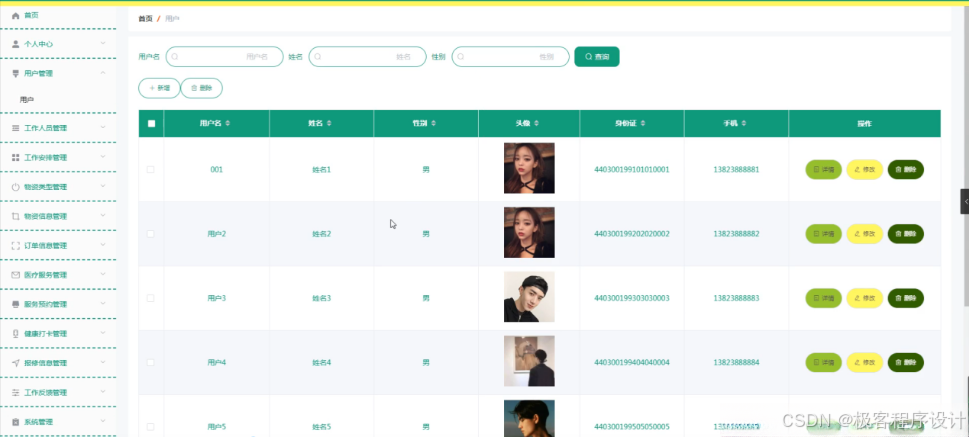Check the checkbox for row 001
Viewport: 970px width, 438px height.
150,170
